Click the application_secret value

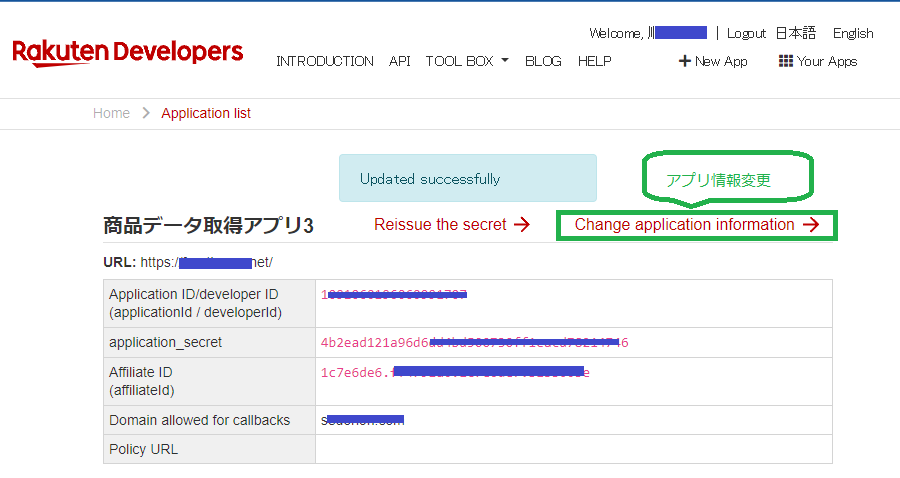pos(474,343)
